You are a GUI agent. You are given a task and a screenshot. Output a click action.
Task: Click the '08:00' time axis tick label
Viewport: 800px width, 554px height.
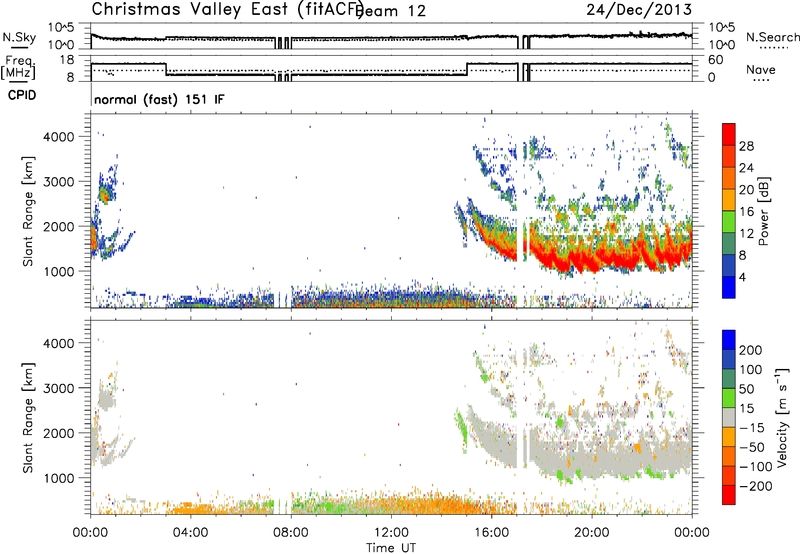(x=291, y=533)
